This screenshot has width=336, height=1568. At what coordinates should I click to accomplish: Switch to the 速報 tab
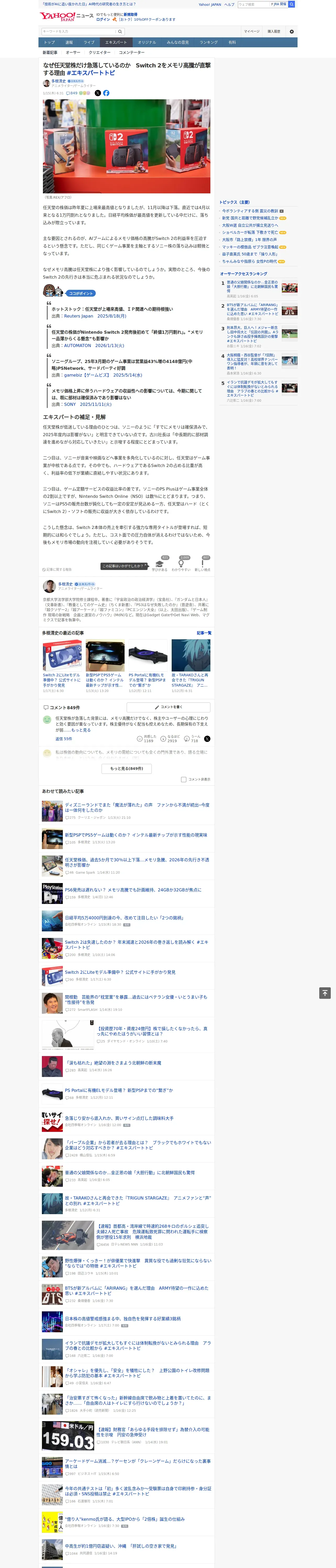pyautogui.click(x=69, y=42)
